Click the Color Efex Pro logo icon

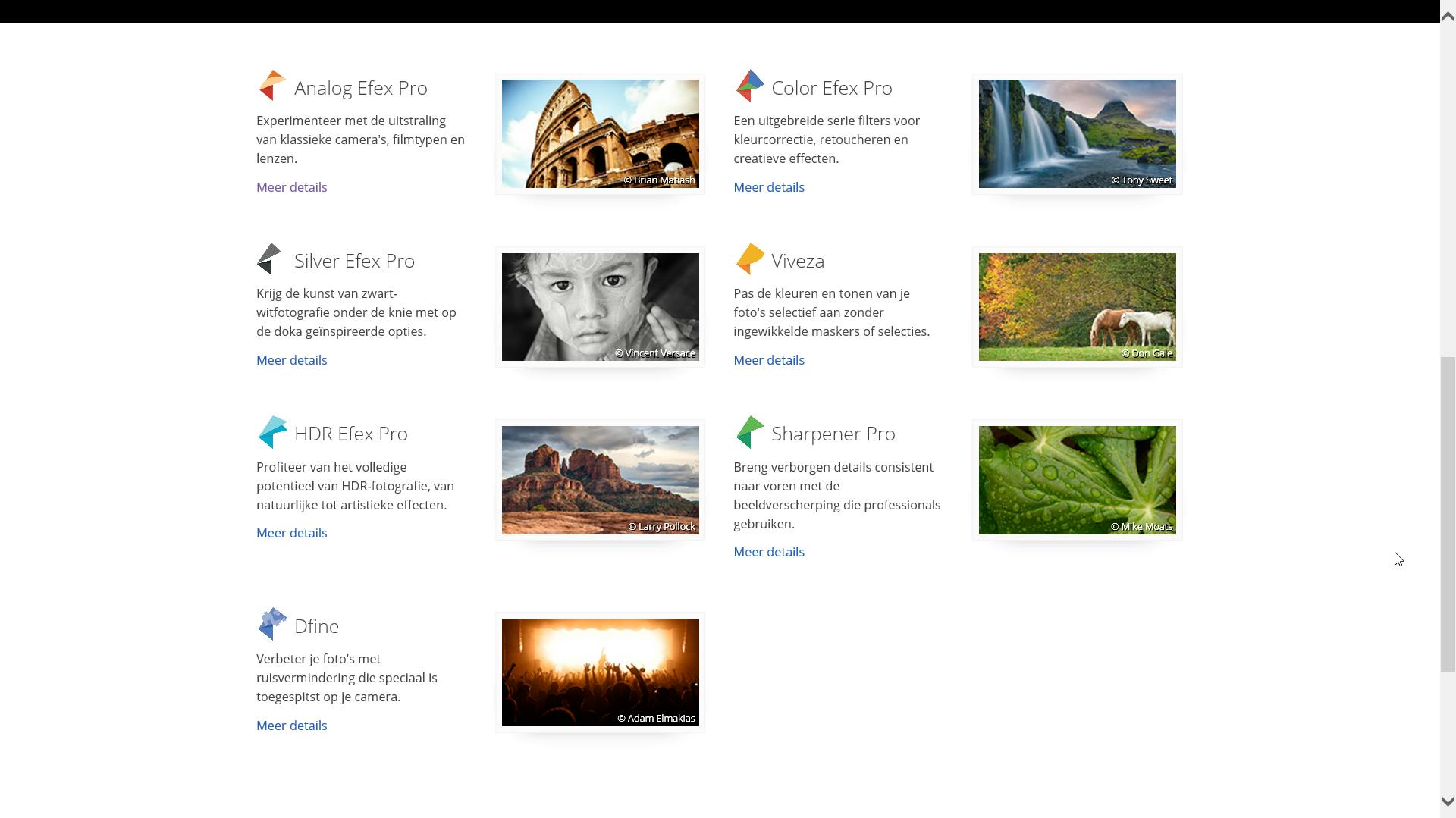(x=749, y=86)
